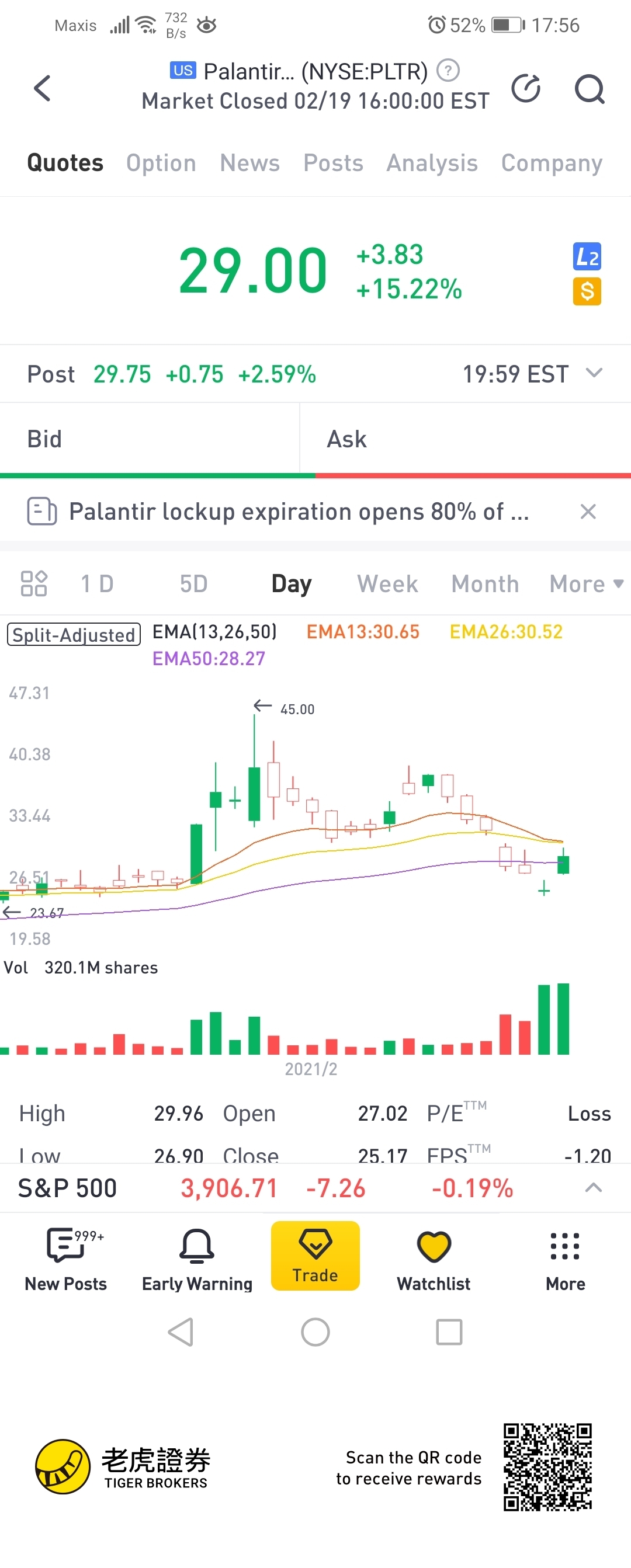This screenshot has height=1568, width=631.
Task: Tap the Tiger Brokers logo
Action: point(123,1466)
